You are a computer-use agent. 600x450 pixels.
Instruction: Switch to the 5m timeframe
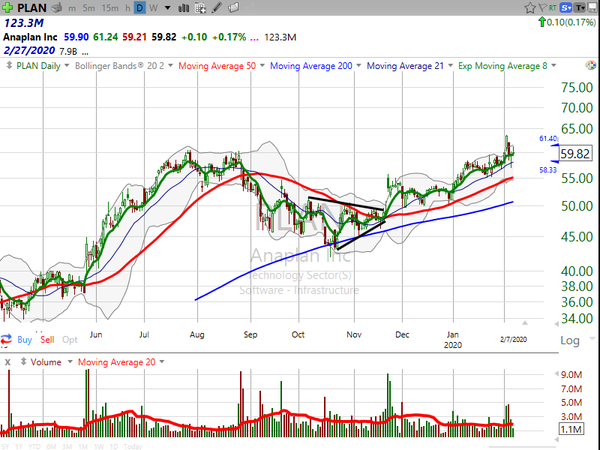pos(88,8)
